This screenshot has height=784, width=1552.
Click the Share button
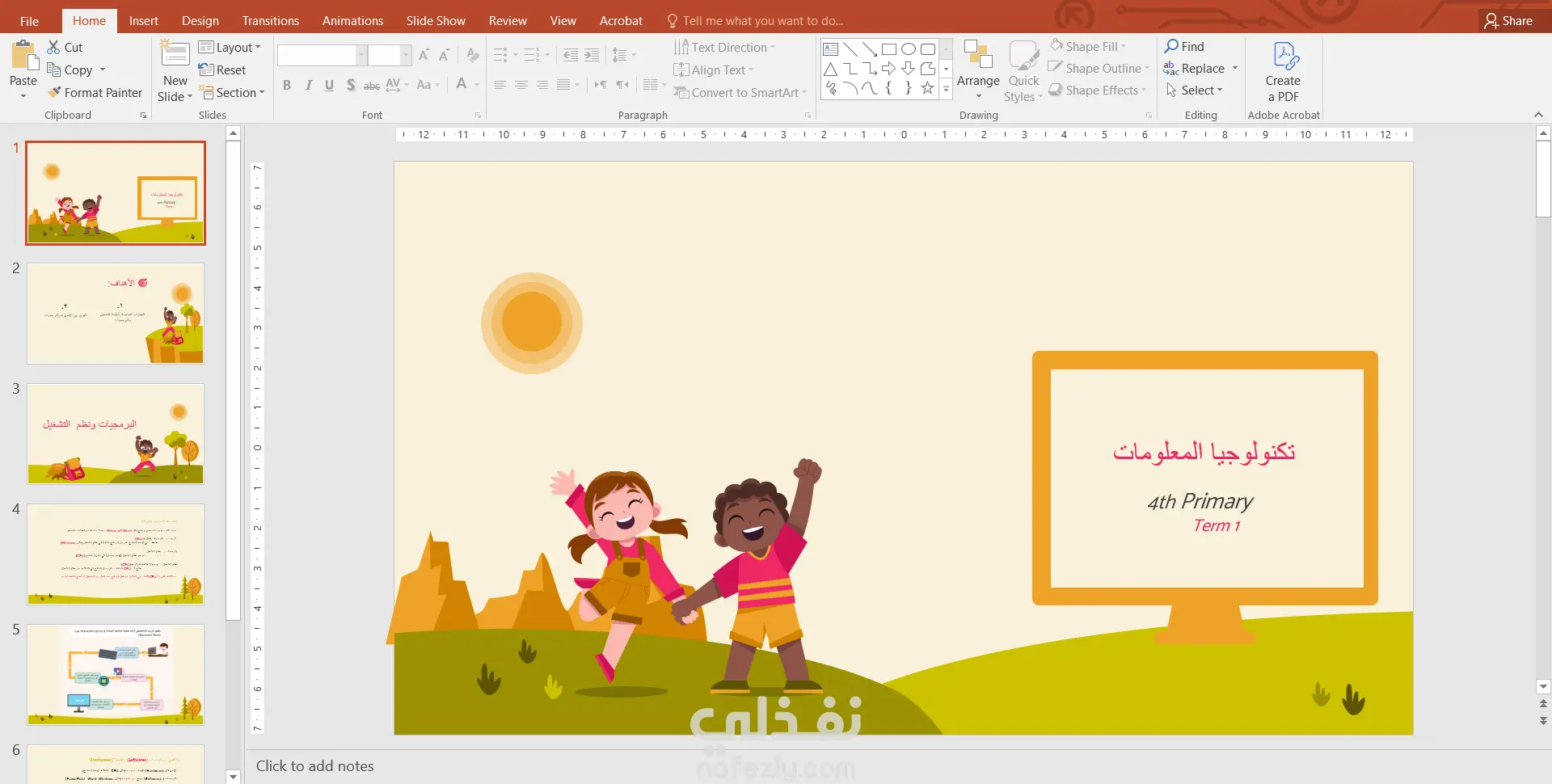click(1508, 21)
